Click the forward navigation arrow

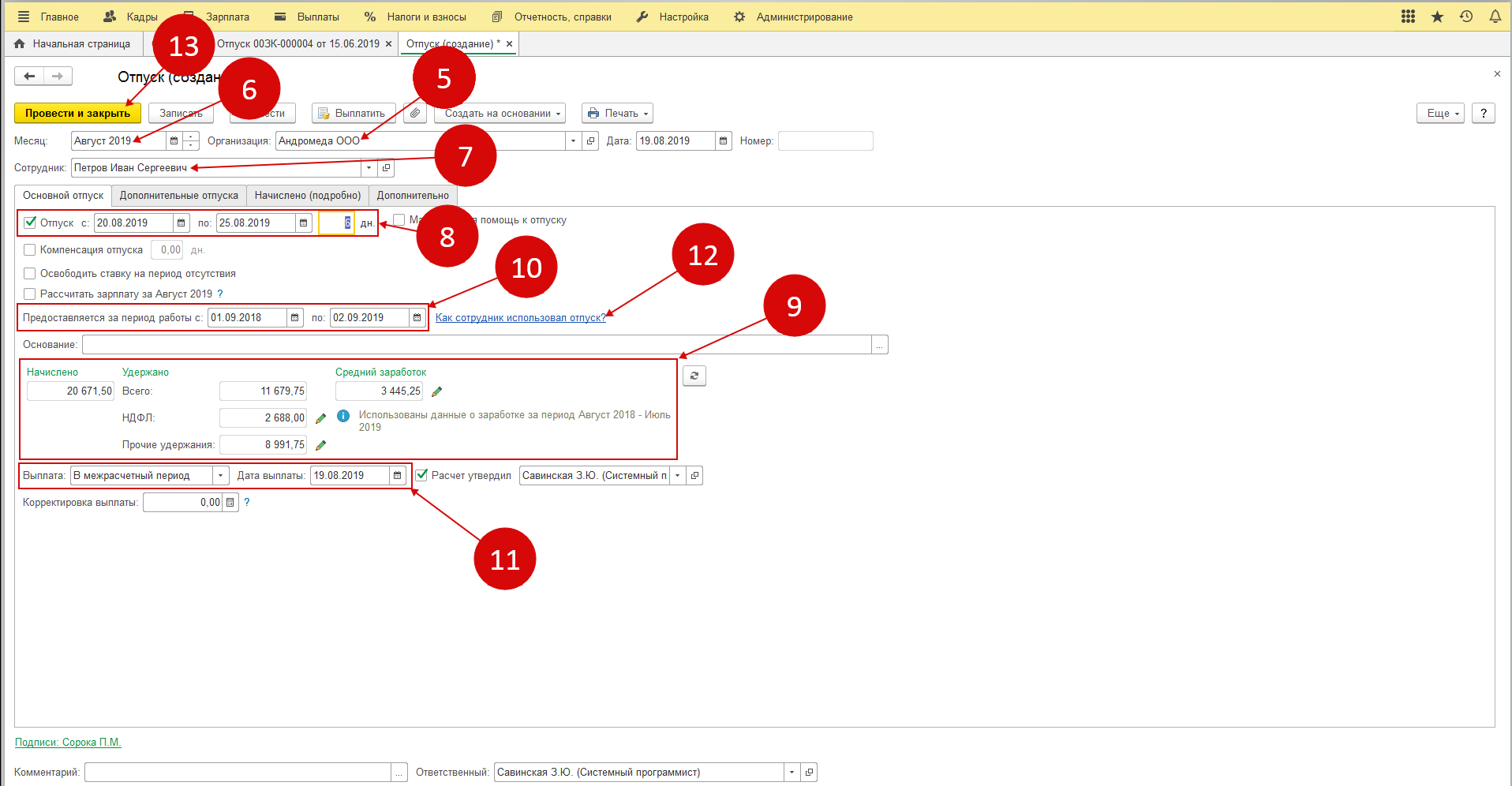[x=58, y=77]
